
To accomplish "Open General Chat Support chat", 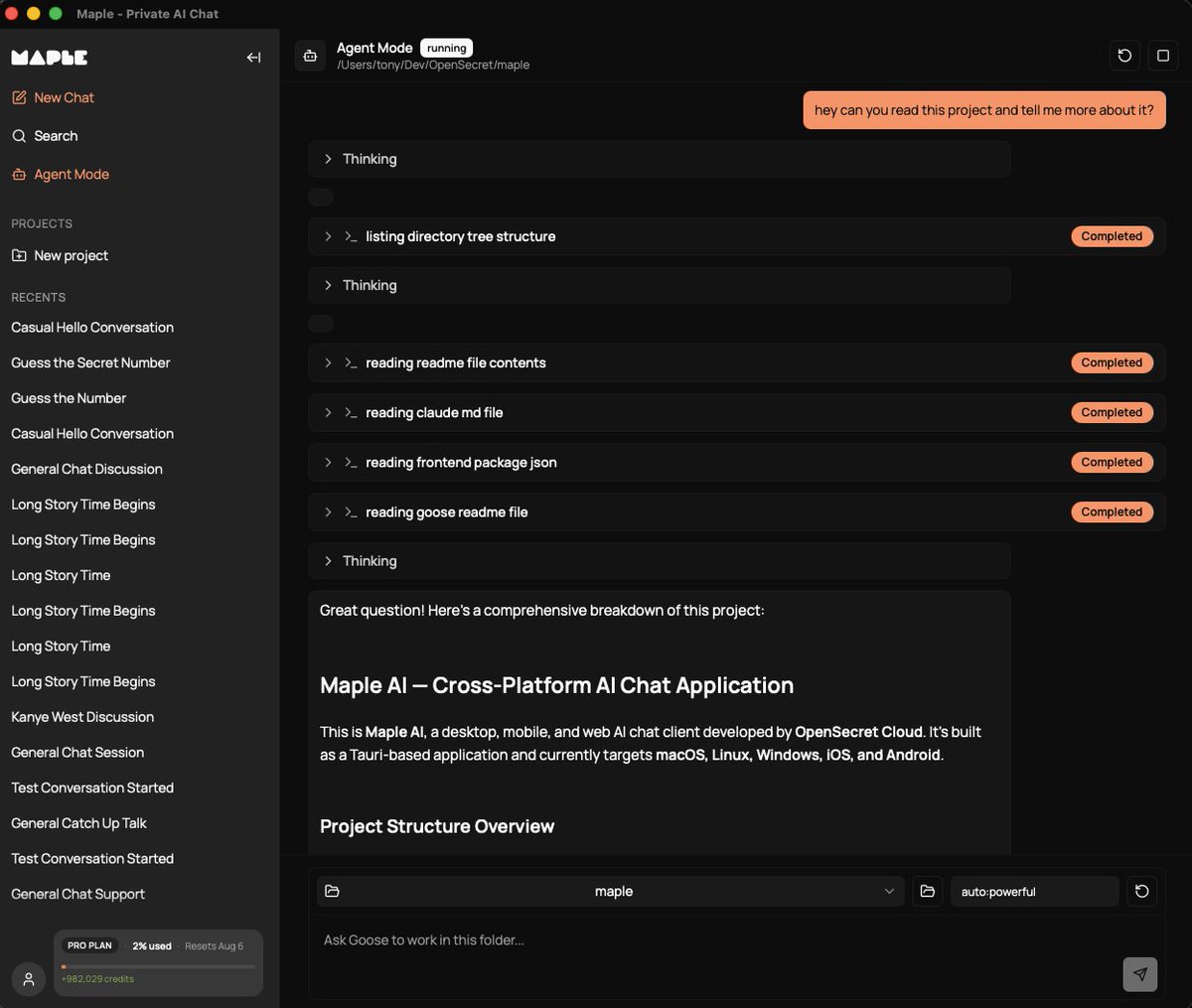I will 77,894.
